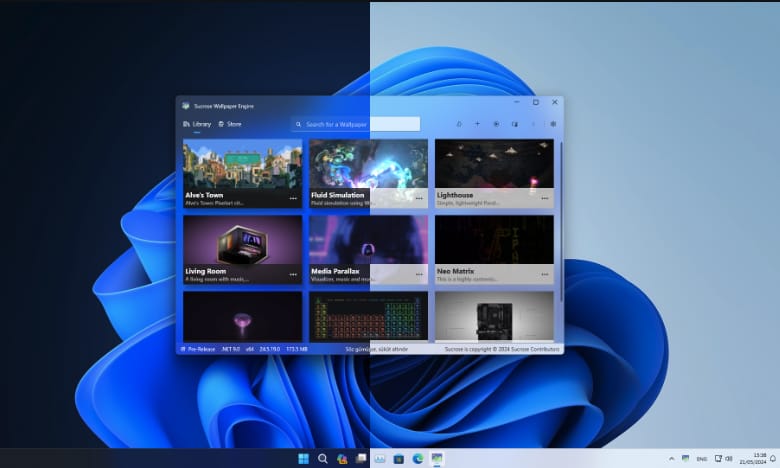Open the settings gear in the Sucrose toolbar
The image size is (780, 468).
[553, 124]
